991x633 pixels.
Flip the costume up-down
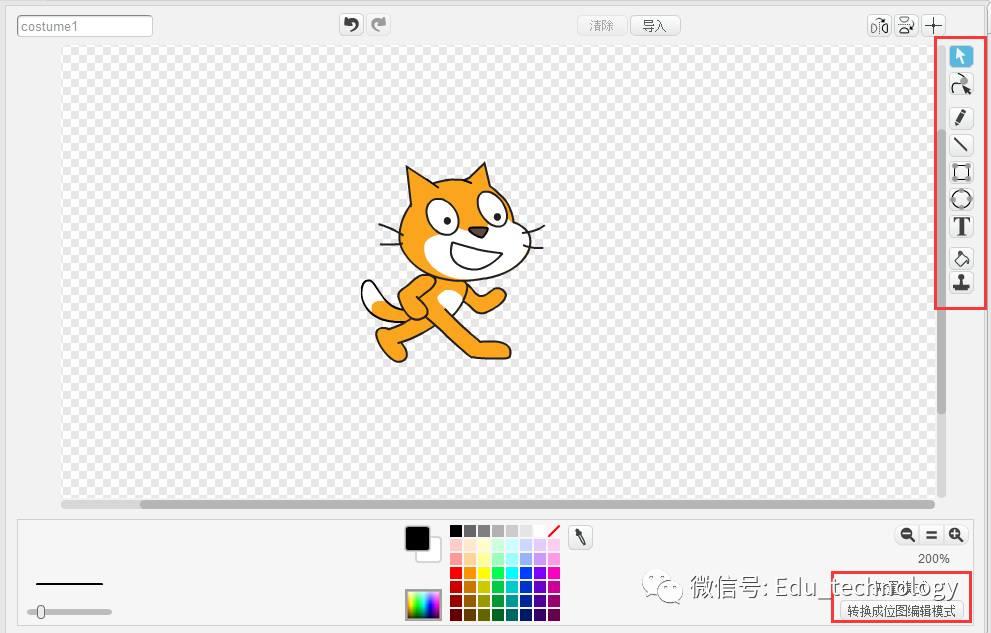pyautogui.click(x=906, y=25)
